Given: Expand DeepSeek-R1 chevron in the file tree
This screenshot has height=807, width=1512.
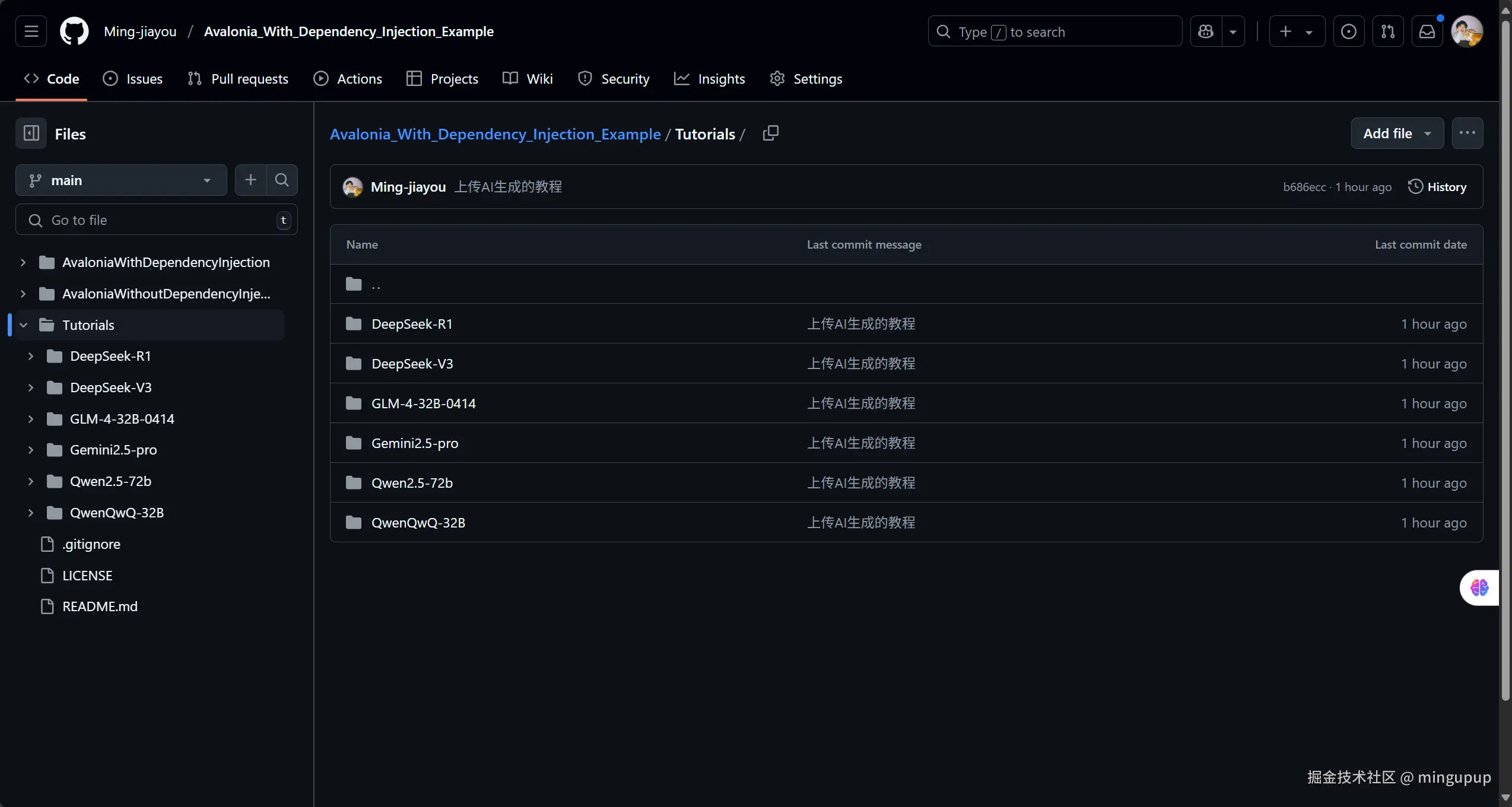Looking at the screenshot, I should (31, 355).
